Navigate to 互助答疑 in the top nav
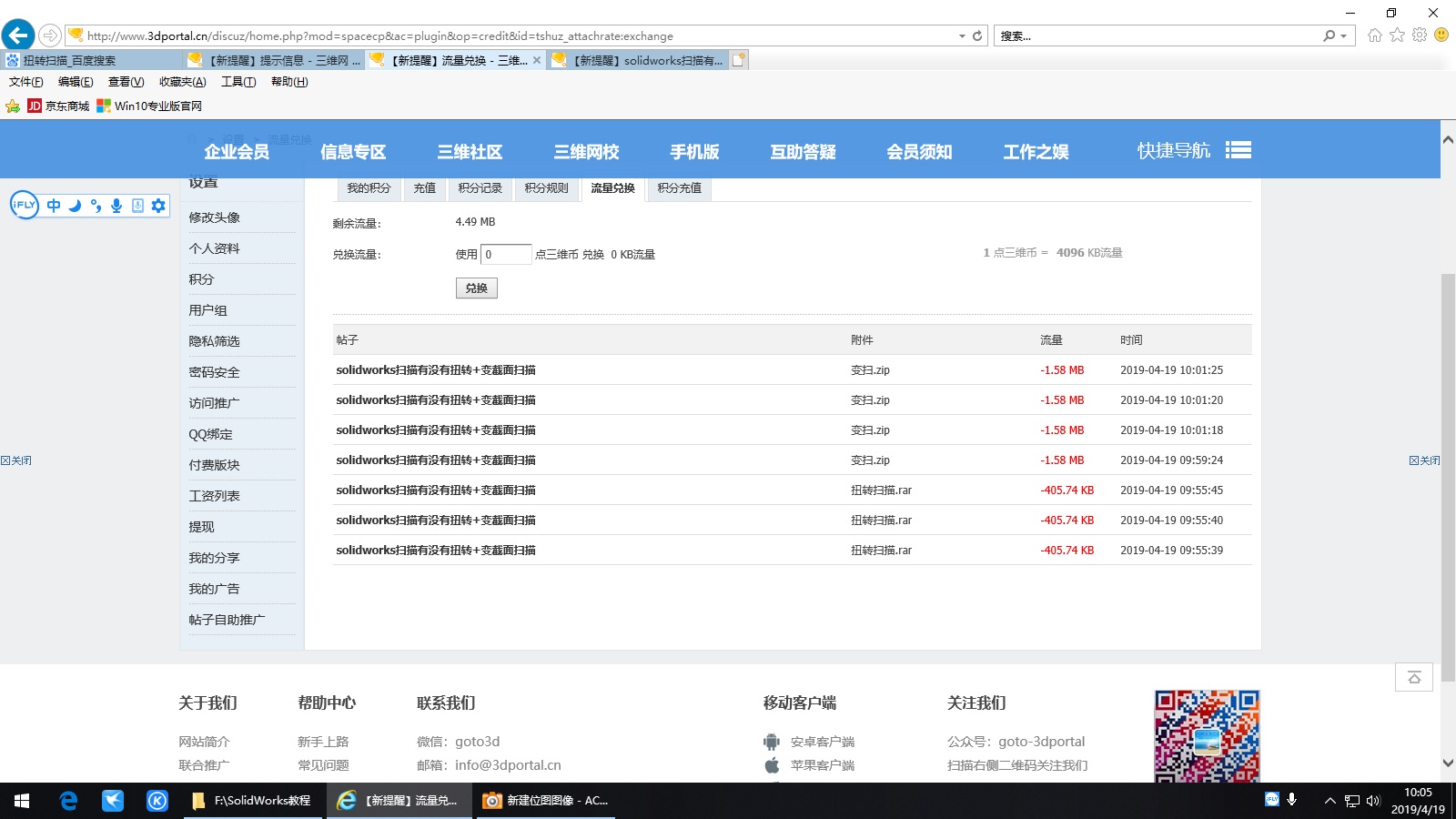 tap(804, 152)
